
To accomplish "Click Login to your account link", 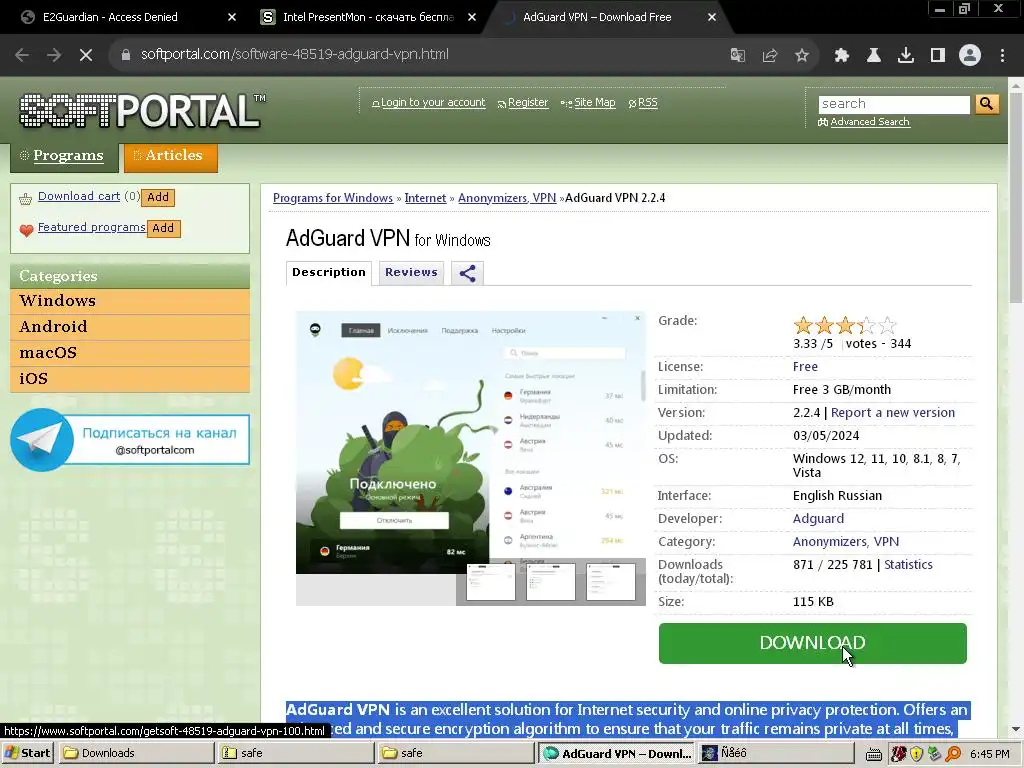I will pos(433,103).
